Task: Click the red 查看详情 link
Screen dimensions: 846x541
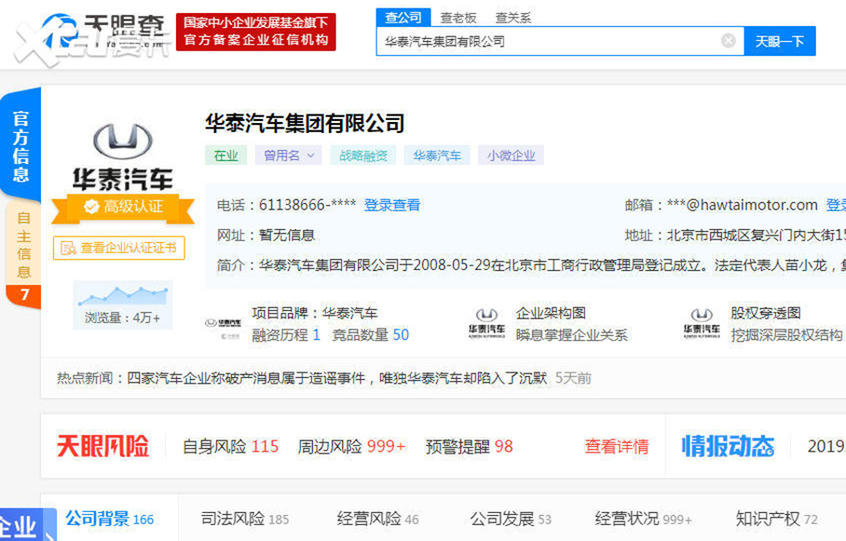Action: pyautogui.click(x=617, y=447)
